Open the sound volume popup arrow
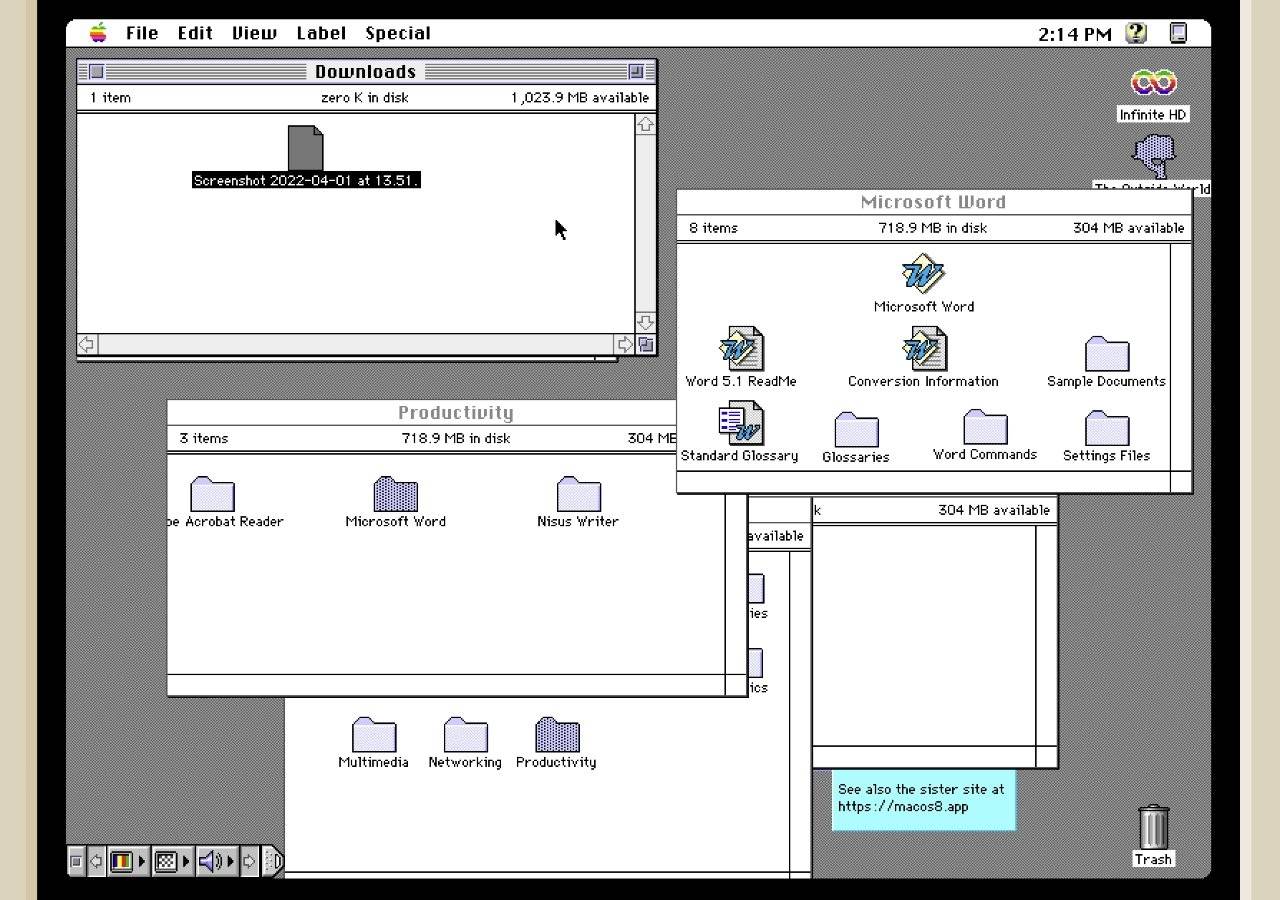Viewport: 1280px width, 900px height. (232, 860)
